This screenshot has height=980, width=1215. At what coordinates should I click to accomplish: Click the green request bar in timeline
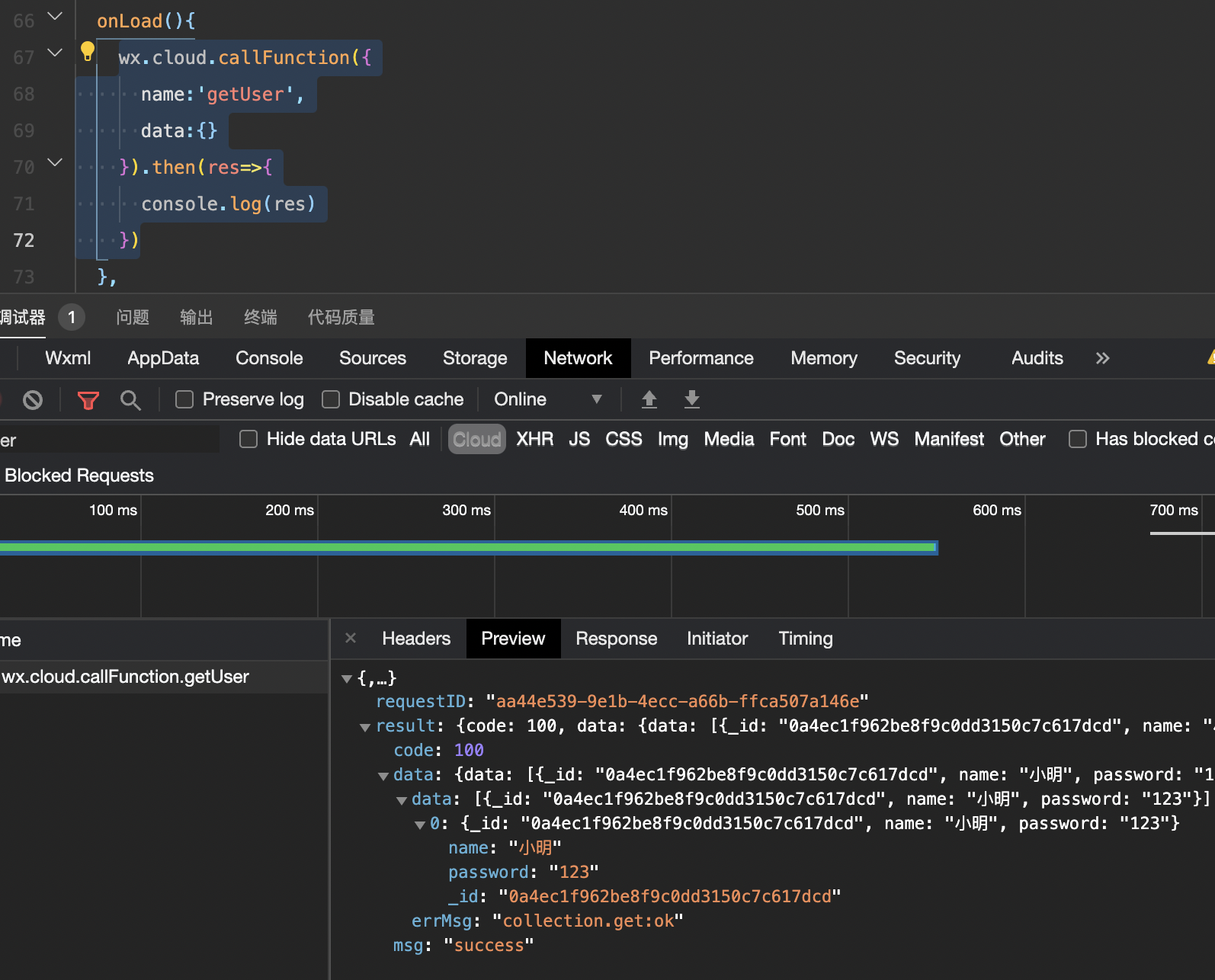468,547
